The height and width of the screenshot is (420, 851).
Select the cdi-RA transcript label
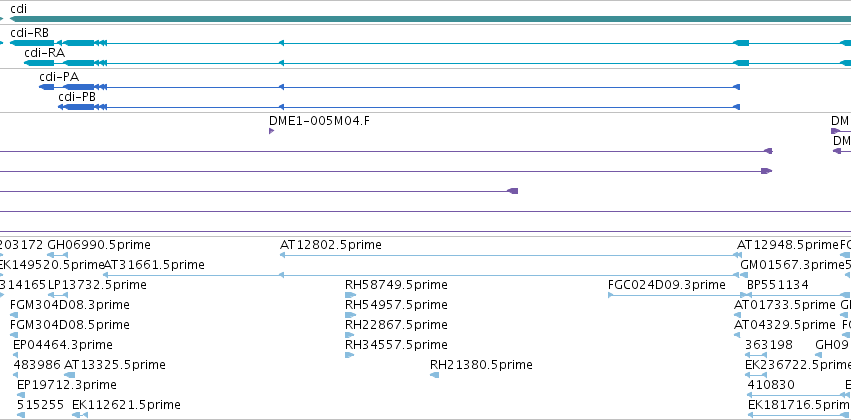tap(45, 53)
